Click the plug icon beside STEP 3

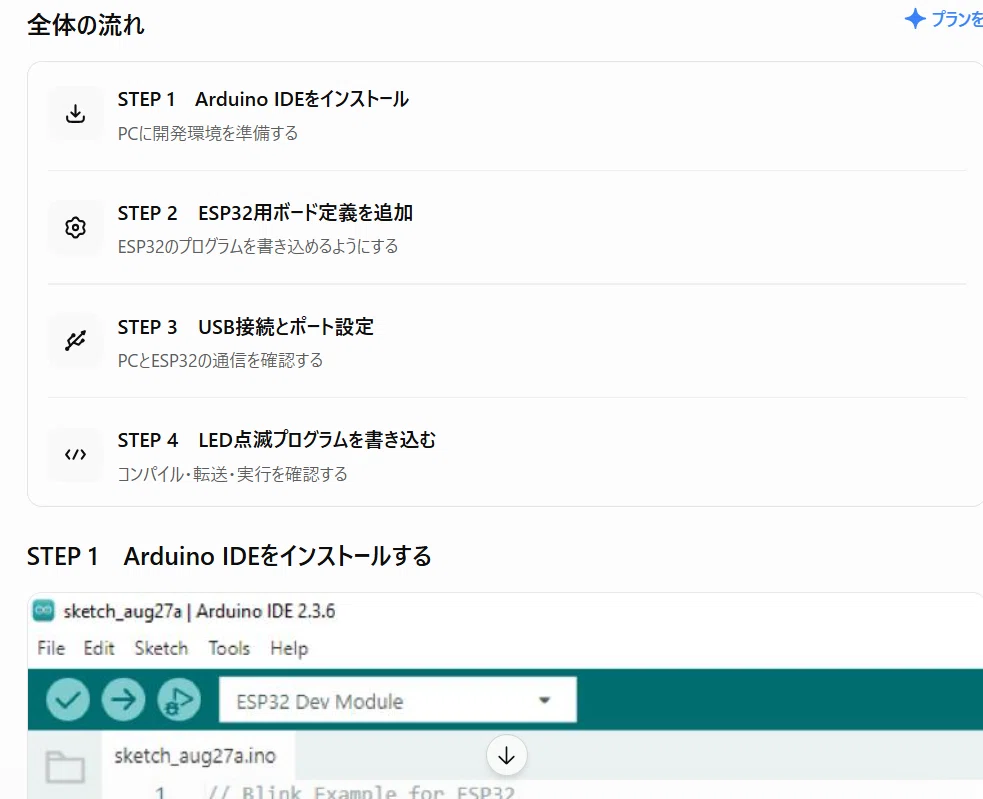pyautogui.click(x=75, y=341)
